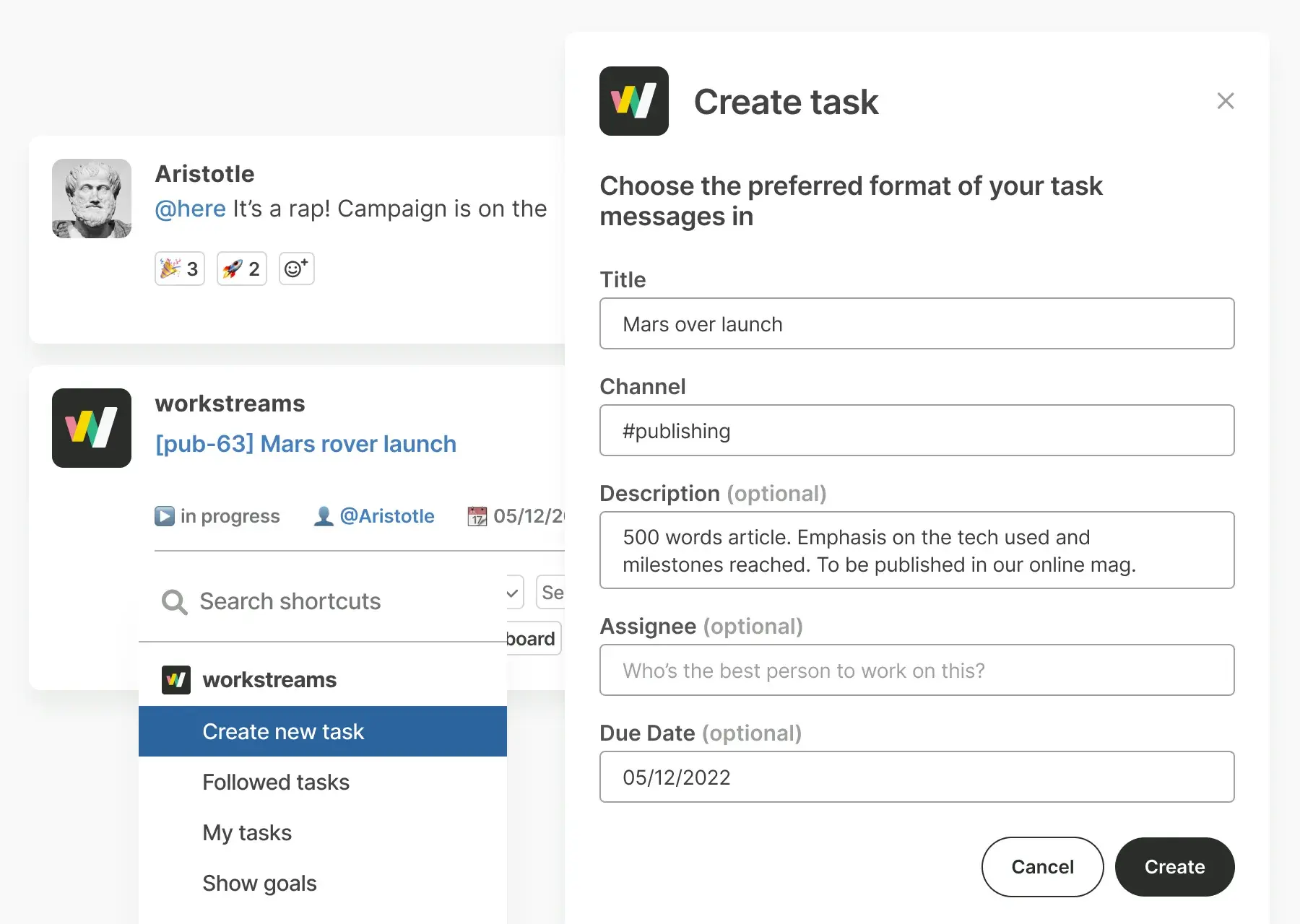Click the in progress status icon

(x=165, y=515)
